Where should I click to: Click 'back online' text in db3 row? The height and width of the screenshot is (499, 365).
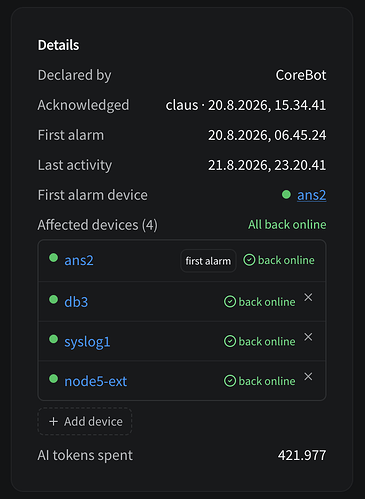click(267, 302)
